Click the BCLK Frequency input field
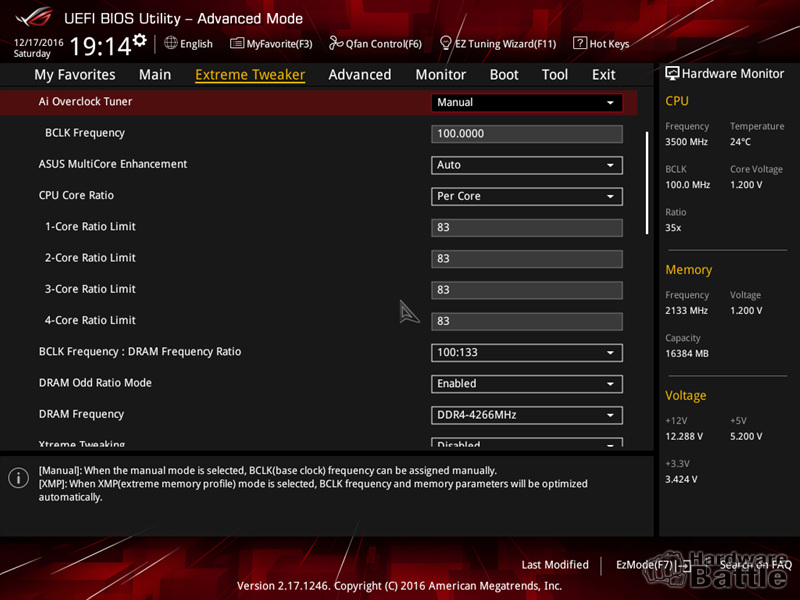 pyautogui.click(x=527, y=134)
